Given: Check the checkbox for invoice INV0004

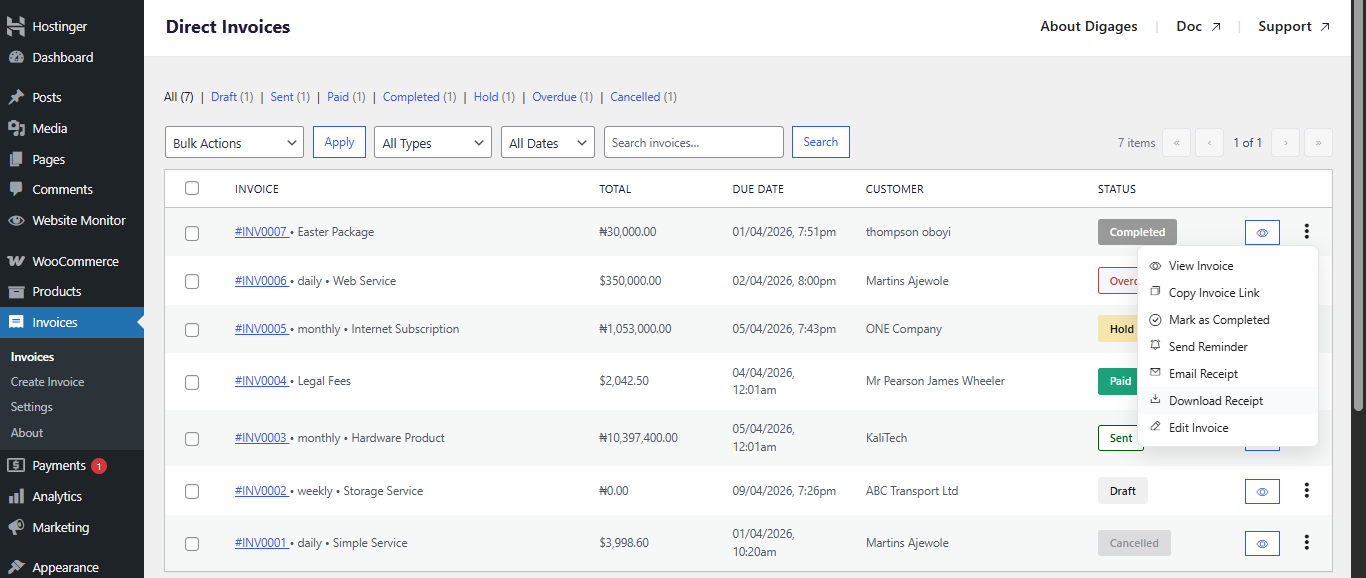Looking at the screenshot, I should point(192,380).
